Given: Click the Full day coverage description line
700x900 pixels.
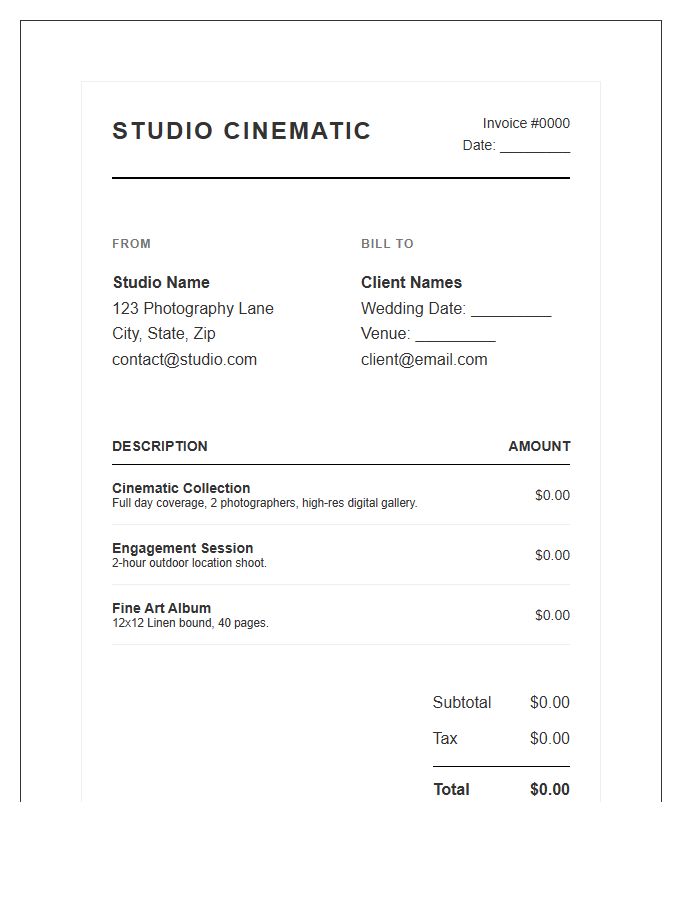Looking at the screenshot, I should [265, 503].
